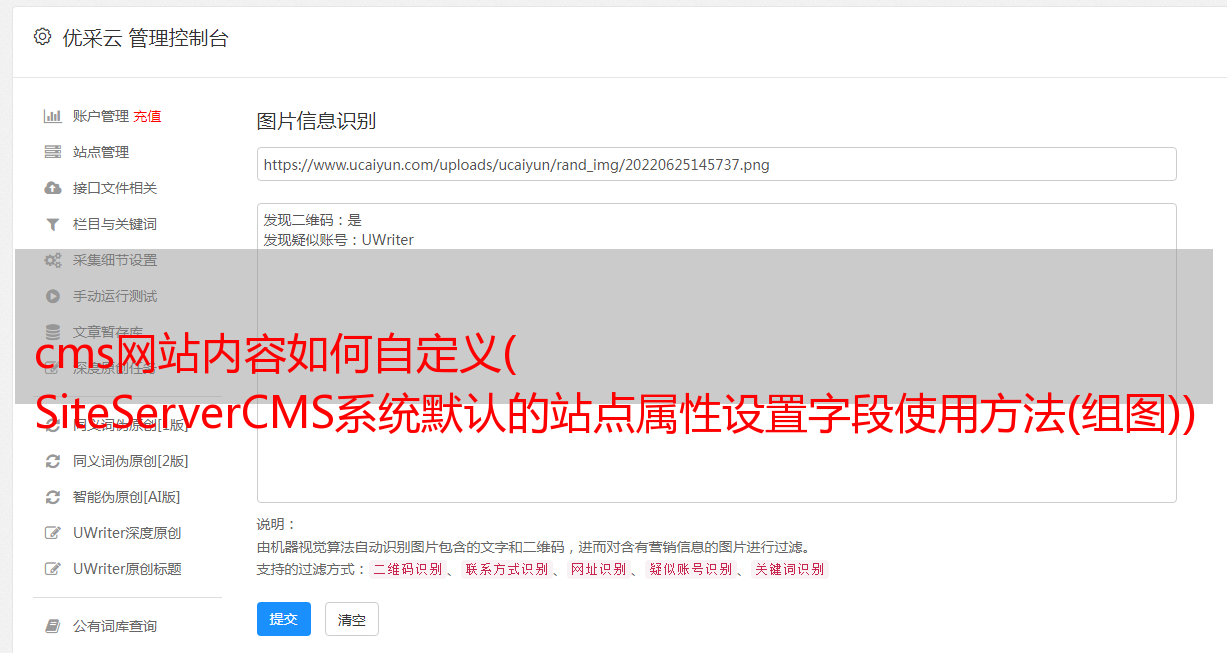Clear the form with 清空 button
The width and height of the screenshot is (1227, 653).
click(352, 620)
